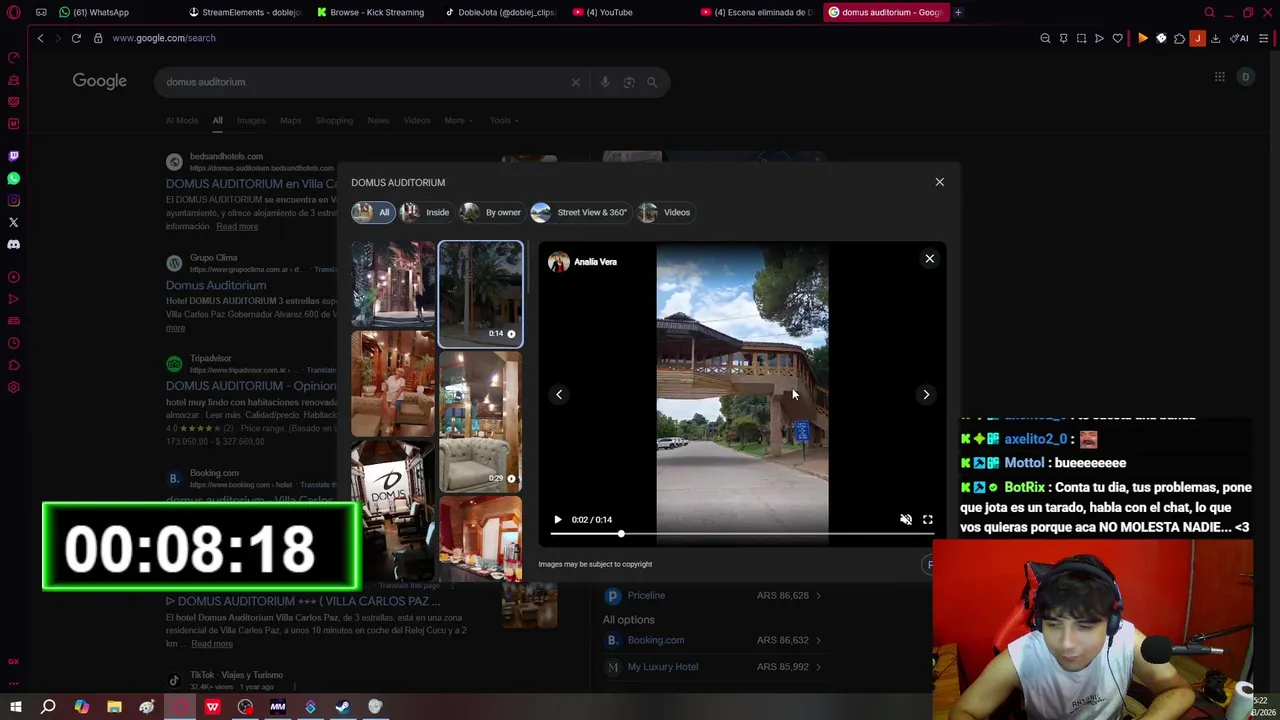Screen dimensions: 1280x720
Task: Open the sidebar Settings gear
Action: pyautogui.click(x=14, y=387)
